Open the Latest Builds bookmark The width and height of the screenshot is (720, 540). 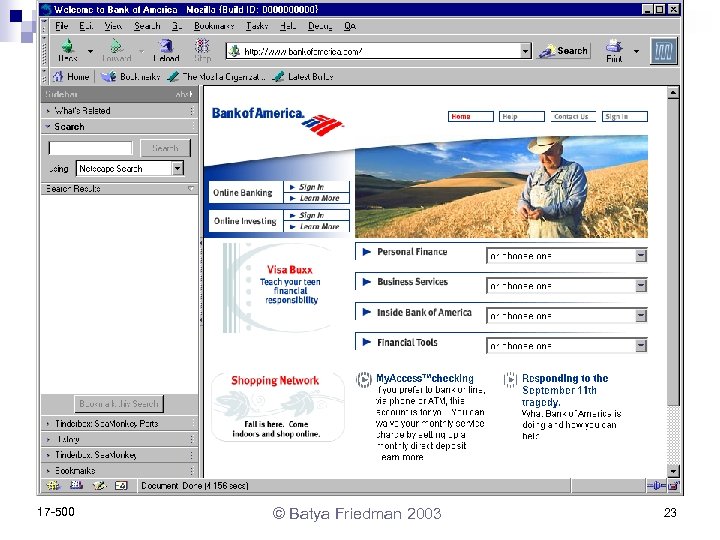click(x=303, y=77)
